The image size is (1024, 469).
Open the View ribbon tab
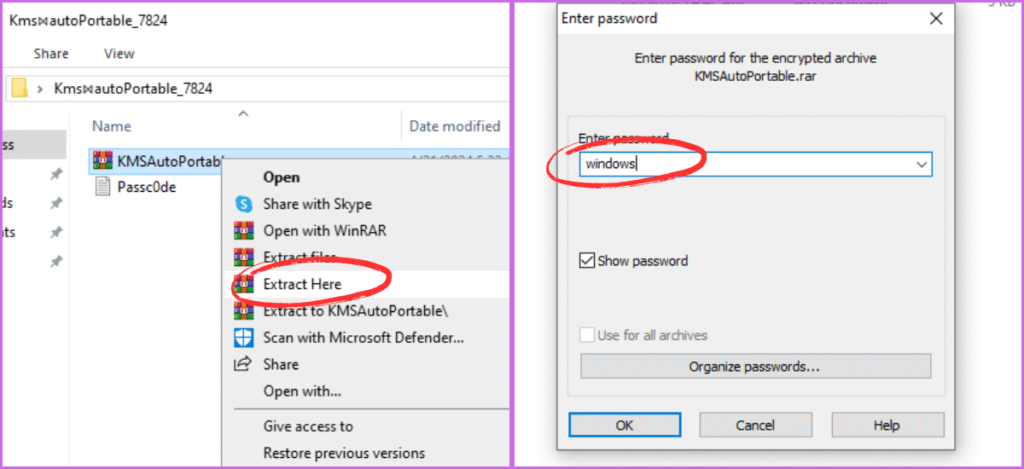point(119,53)
